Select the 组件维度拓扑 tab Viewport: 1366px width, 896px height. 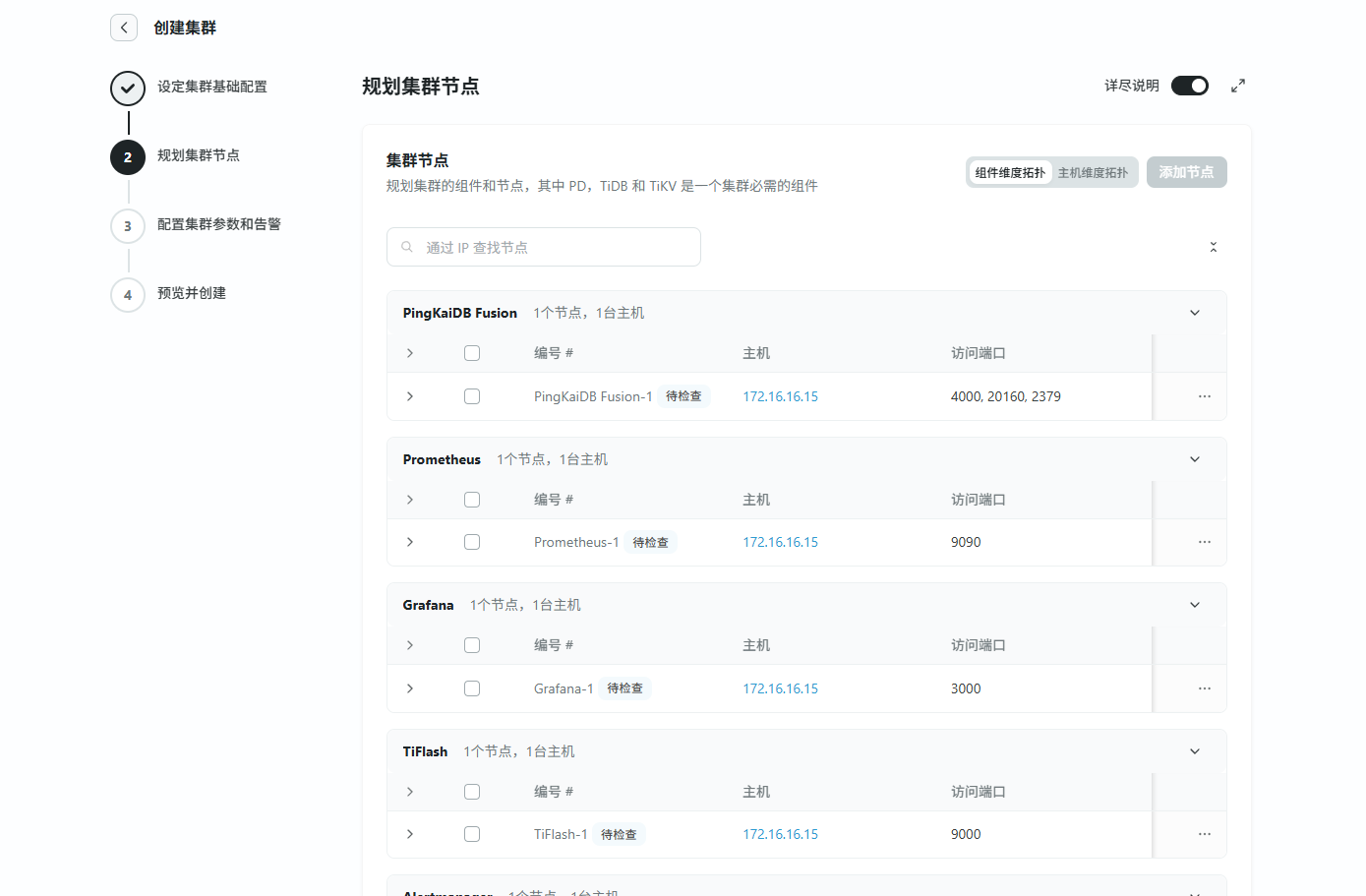point(1010,172)
